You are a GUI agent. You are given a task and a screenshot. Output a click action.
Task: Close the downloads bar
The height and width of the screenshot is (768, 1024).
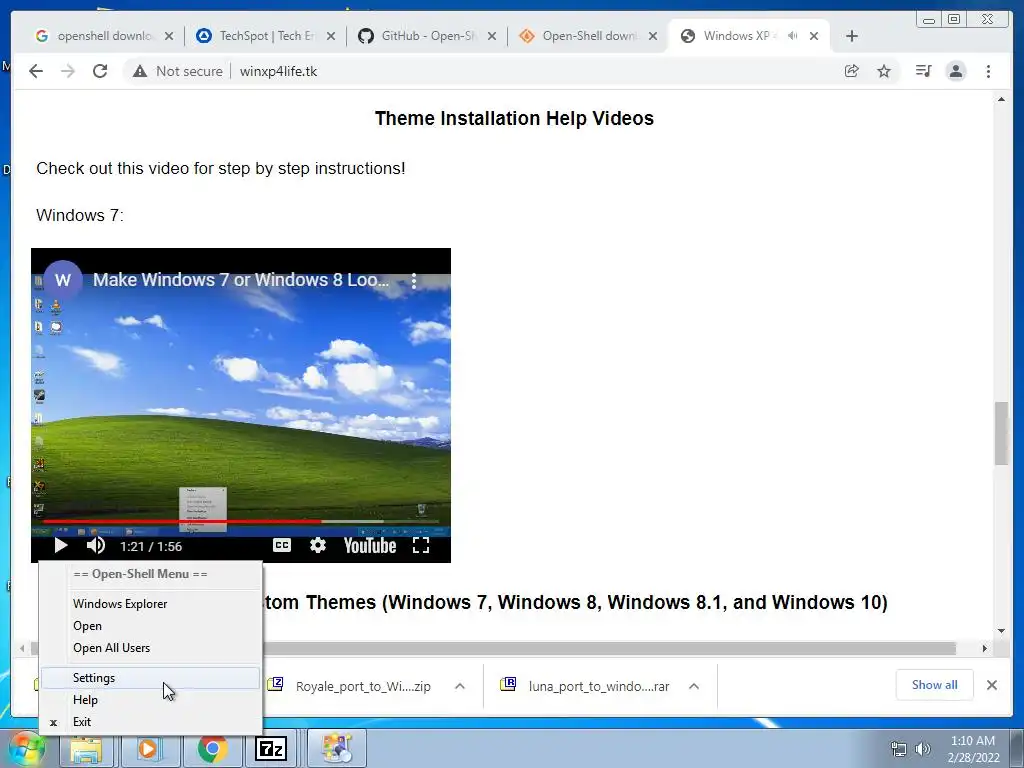coord(992,685)
